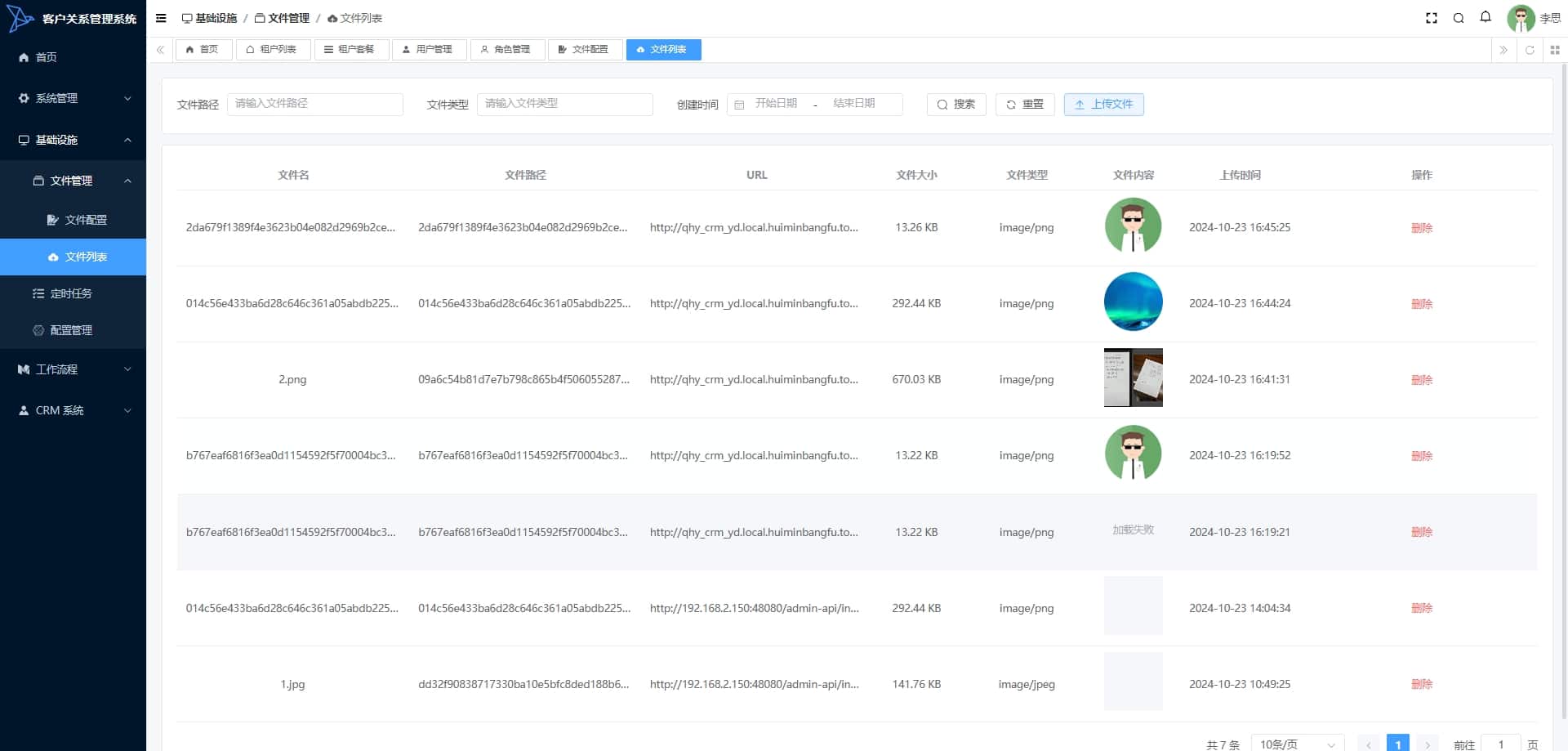The width and height of the screenshot is (1568, 751).
Task: Open the notification bell
Action: pos(1486,17)
